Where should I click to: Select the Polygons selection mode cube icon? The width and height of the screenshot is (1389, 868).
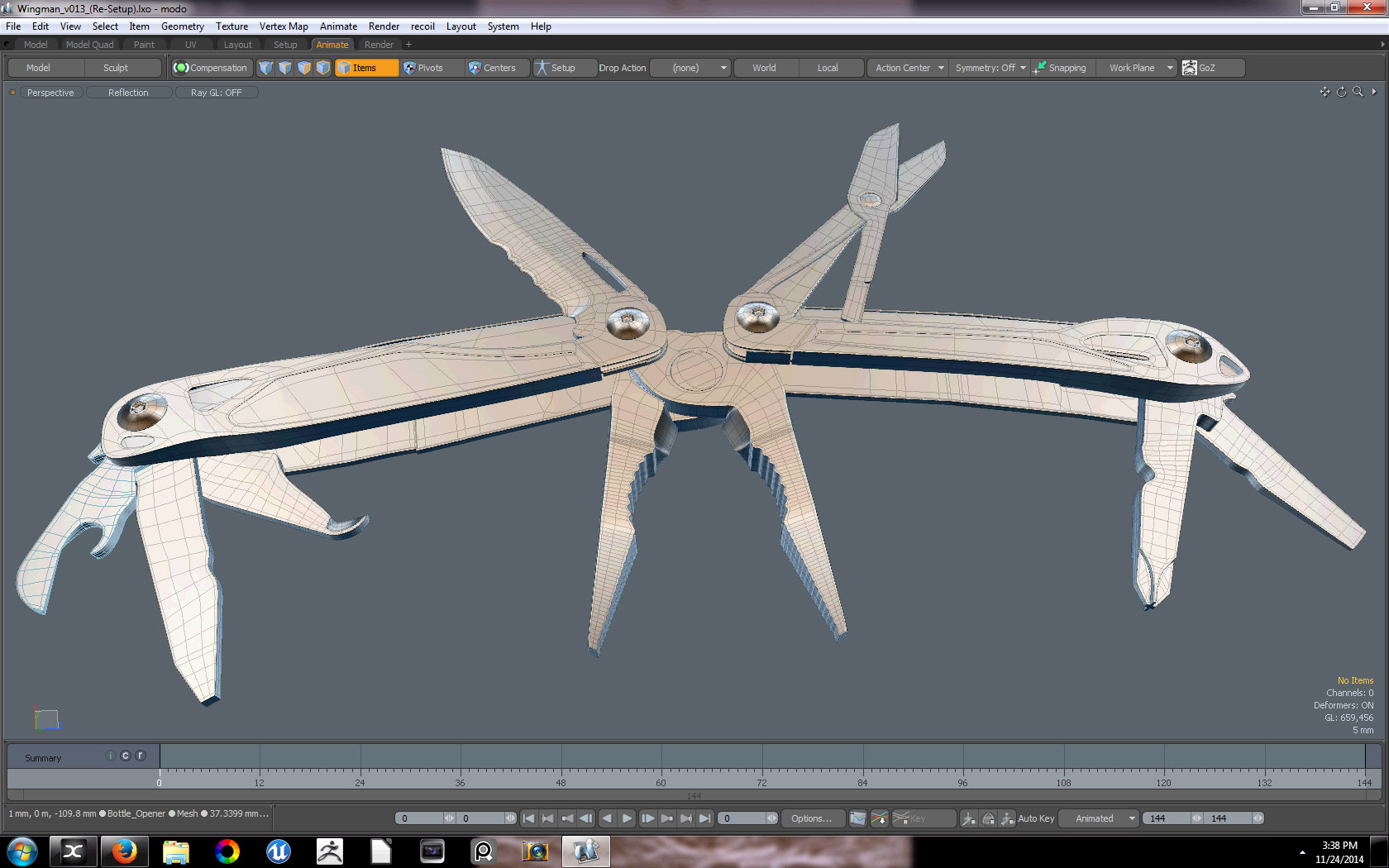tap(304, 68)
